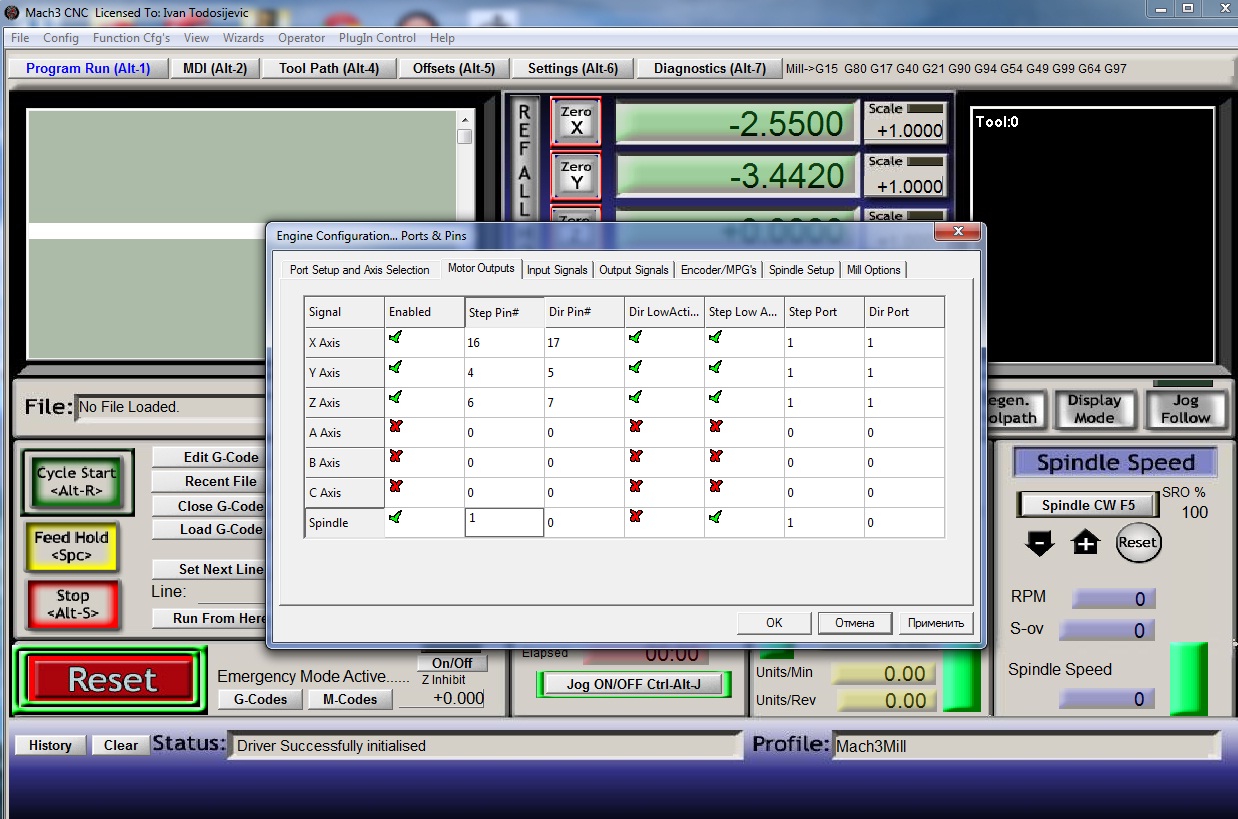The image size is (1238, 819).
Task: Switch to MDI (Alt-2) screen
Action: tap(215, 68)
